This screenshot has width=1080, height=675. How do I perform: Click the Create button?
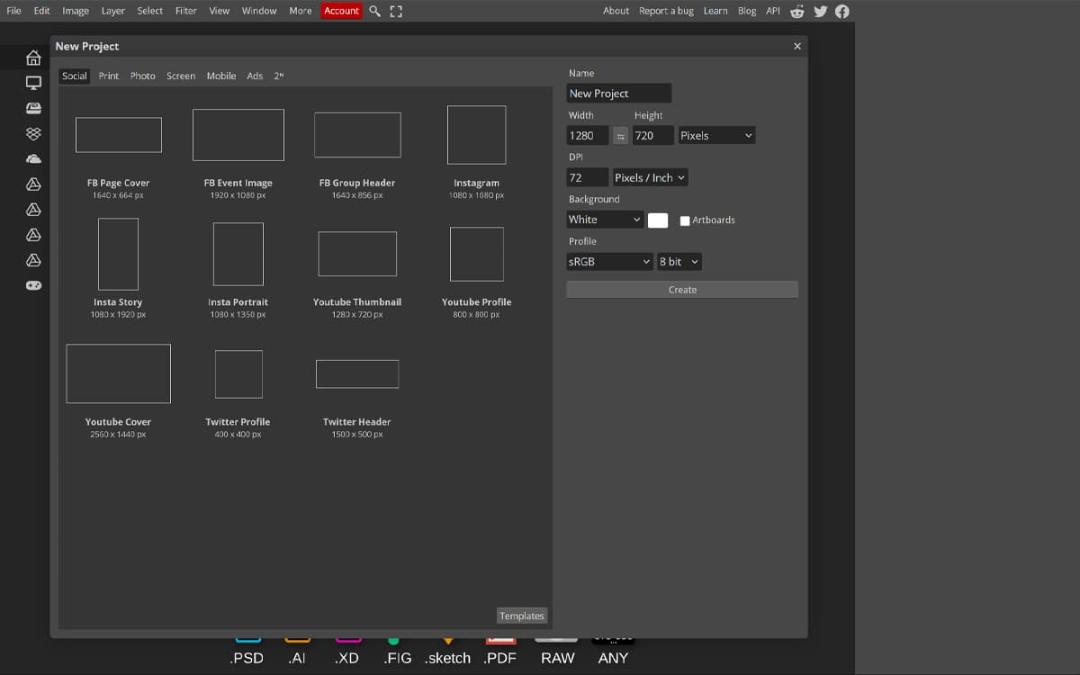(x=682, y=290)
